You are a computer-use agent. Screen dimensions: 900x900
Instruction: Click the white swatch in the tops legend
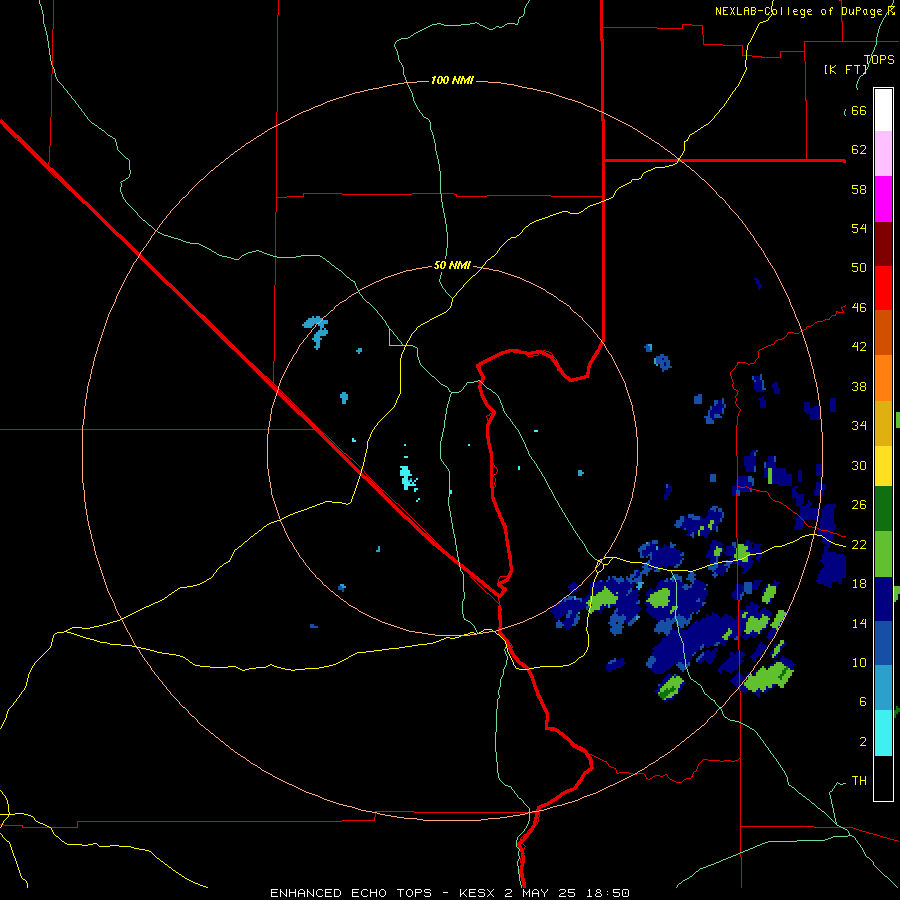[x=883, y=110]
